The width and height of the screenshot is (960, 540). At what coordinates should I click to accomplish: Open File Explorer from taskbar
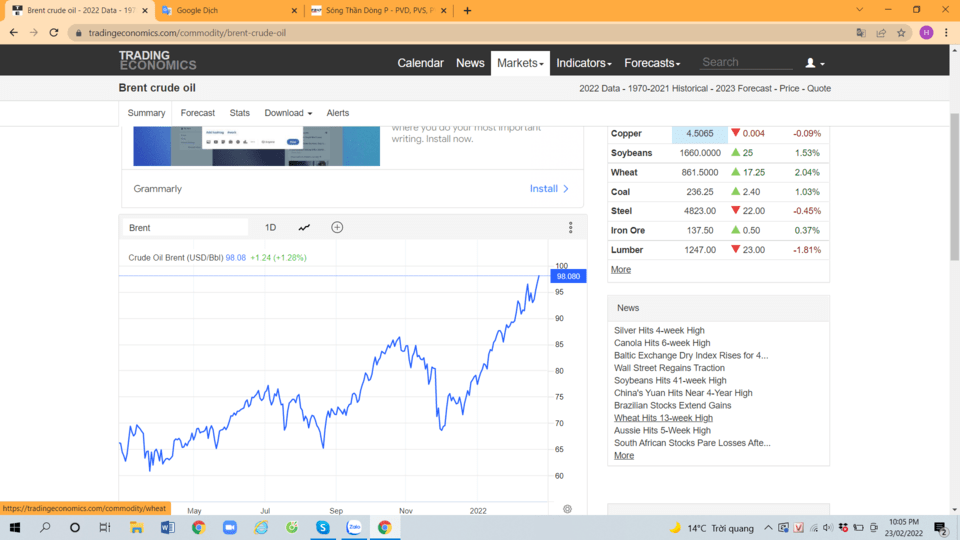137,527
